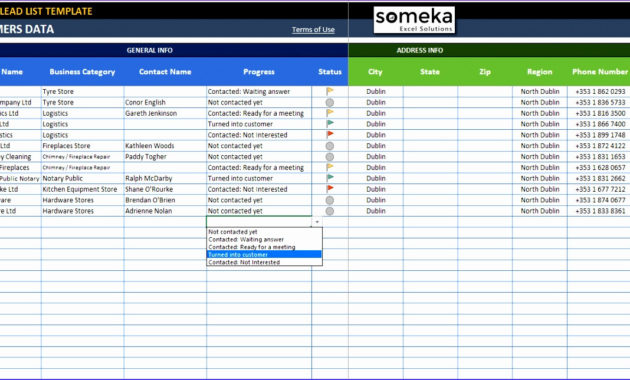Select the City column header
This screenshot has width=630, height=380.
coord(375,72)
